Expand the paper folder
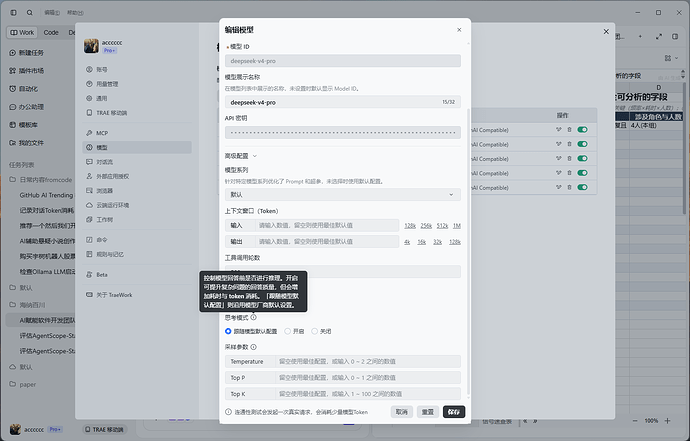Viewport: 690px width, 441px height. pyautogui.click(x=23, y=385)
